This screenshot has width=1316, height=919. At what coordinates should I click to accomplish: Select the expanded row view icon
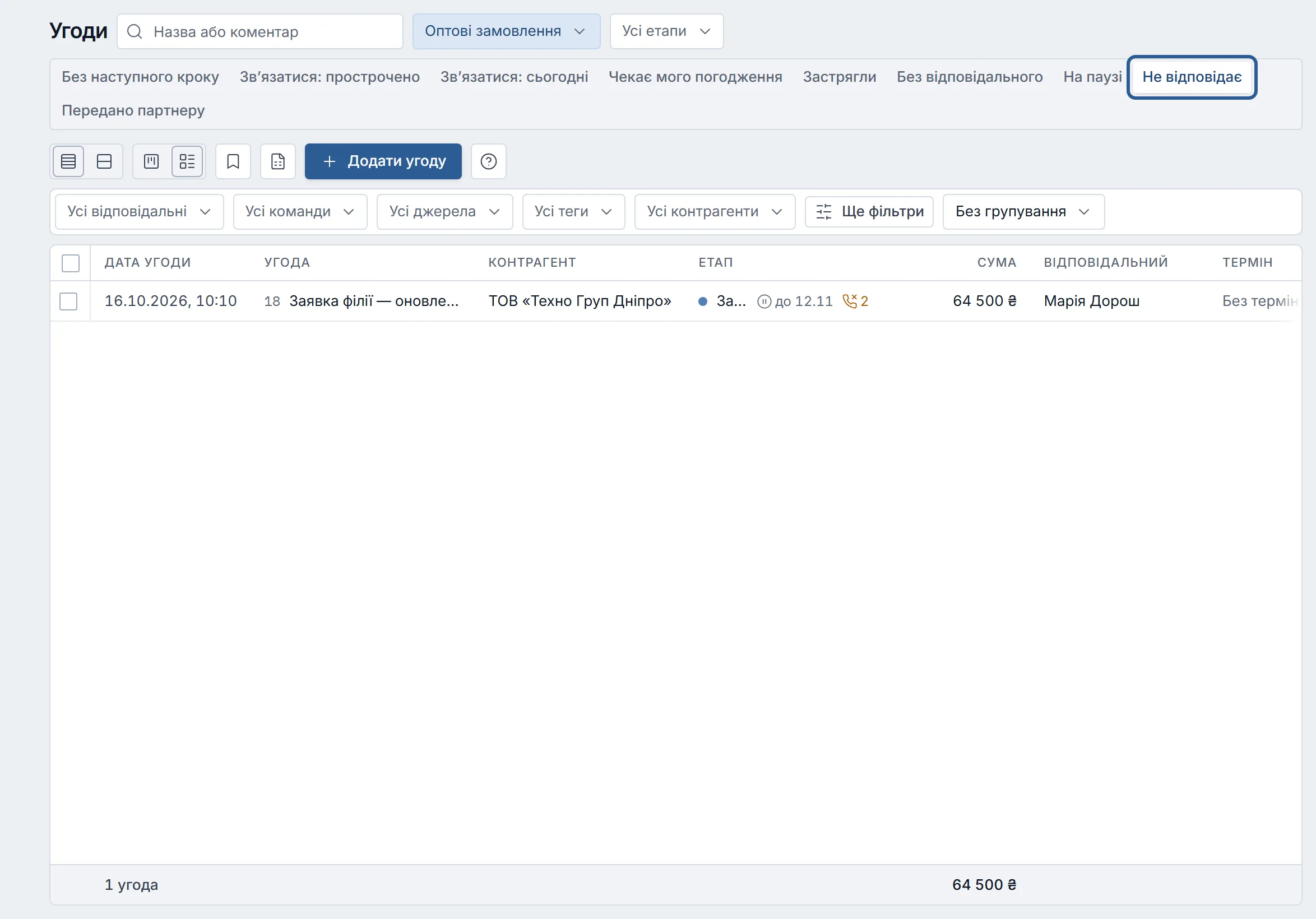click(104, 161)
